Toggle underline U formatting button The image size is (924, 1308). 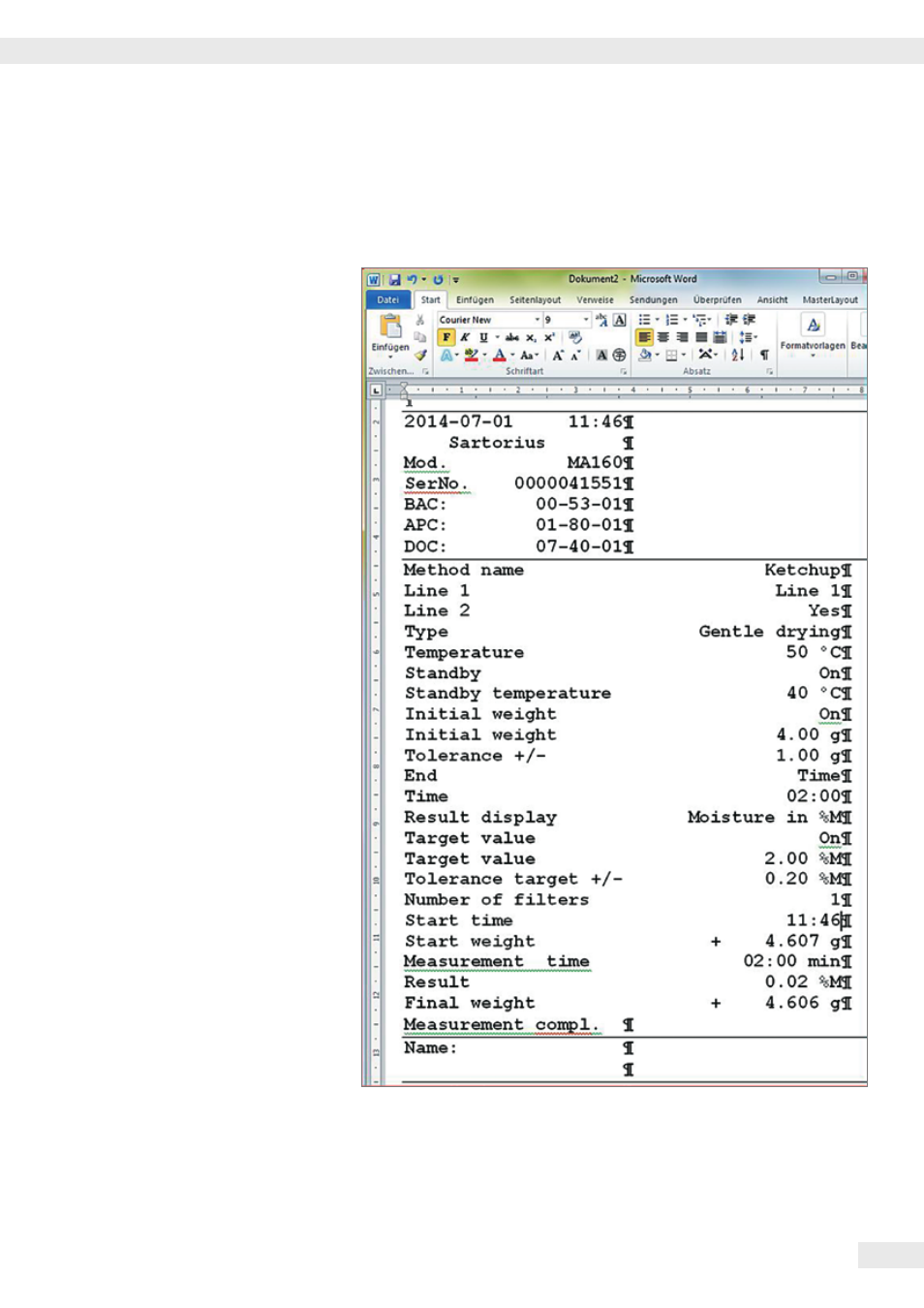(x=483, y=337)
